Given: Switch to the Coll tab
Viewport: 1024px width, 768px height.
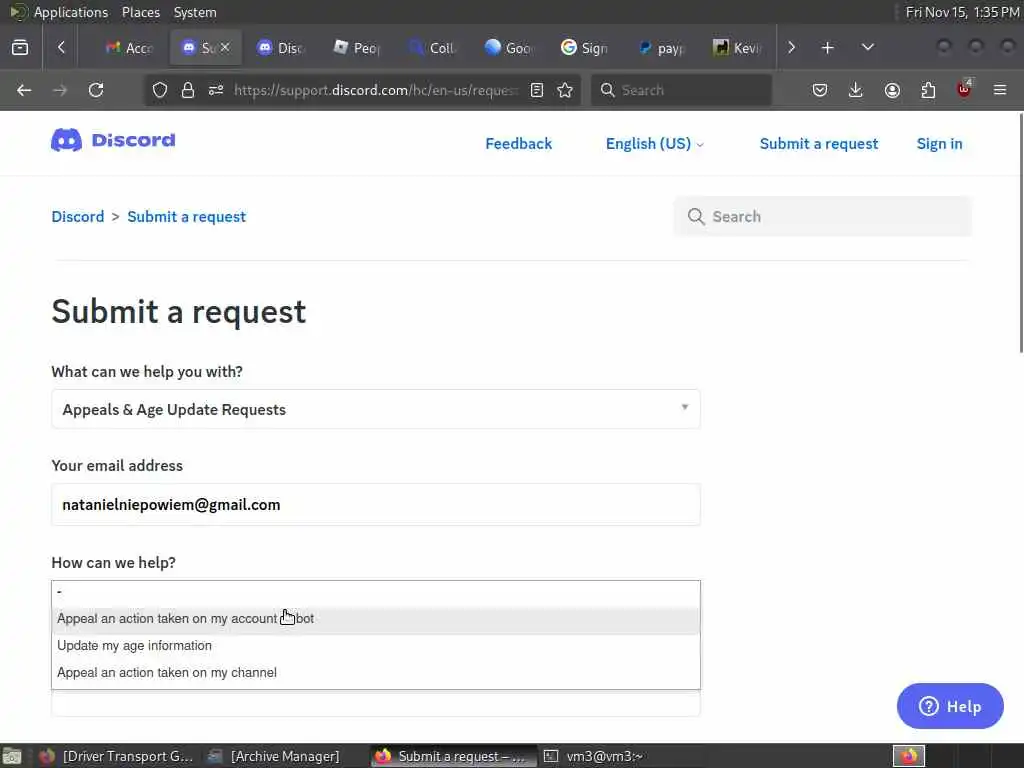Looking at the screenshot, I should [x=433, y=48].
